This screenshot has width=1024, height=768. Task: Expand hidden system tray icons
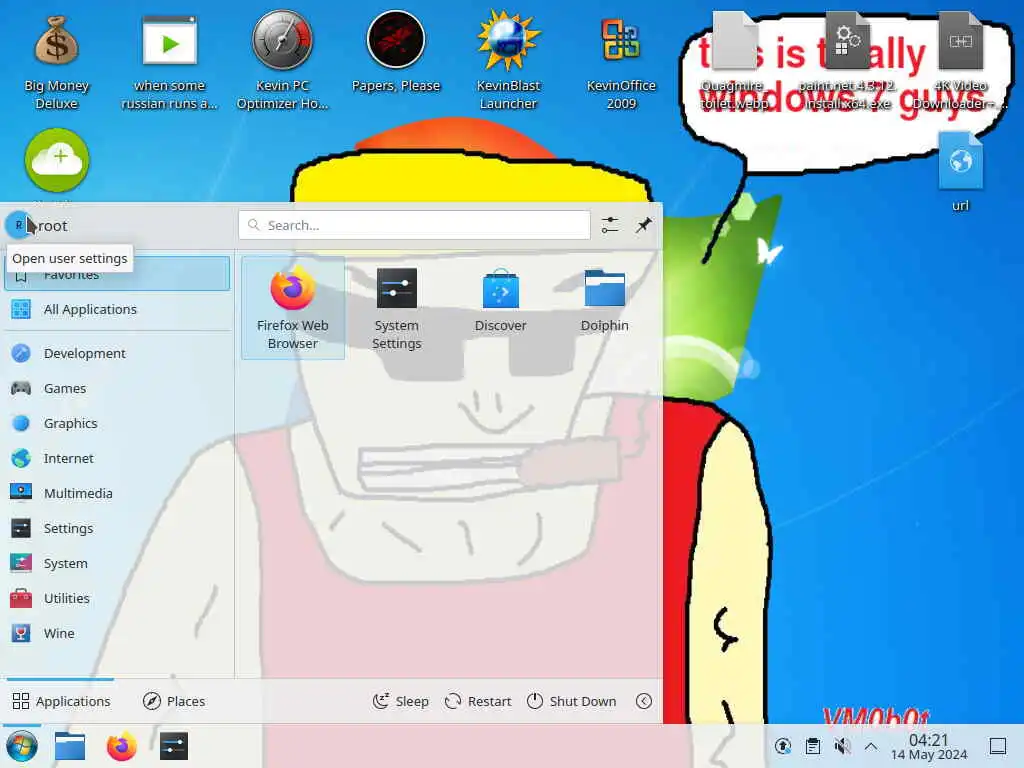871,746
